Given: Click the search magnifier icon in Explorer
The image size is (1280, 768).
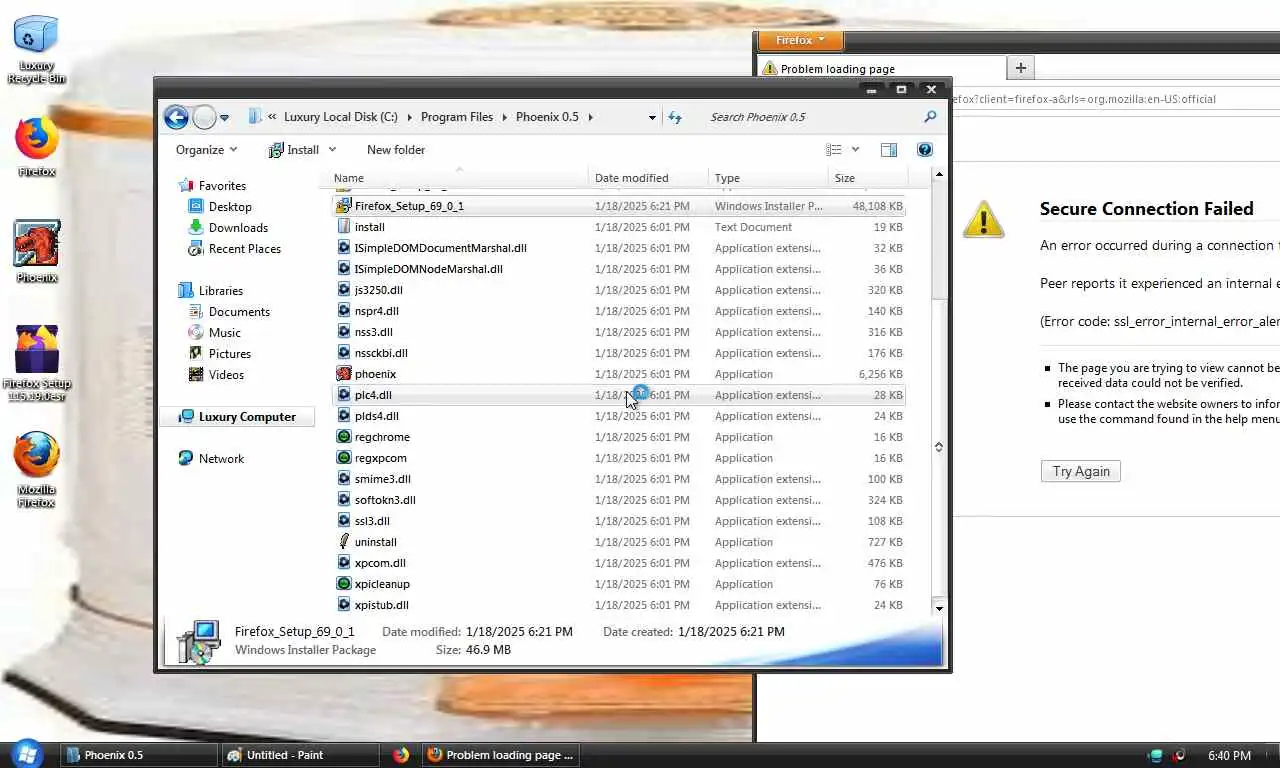Looking at the screenshot, I should (x=930, y=117).
